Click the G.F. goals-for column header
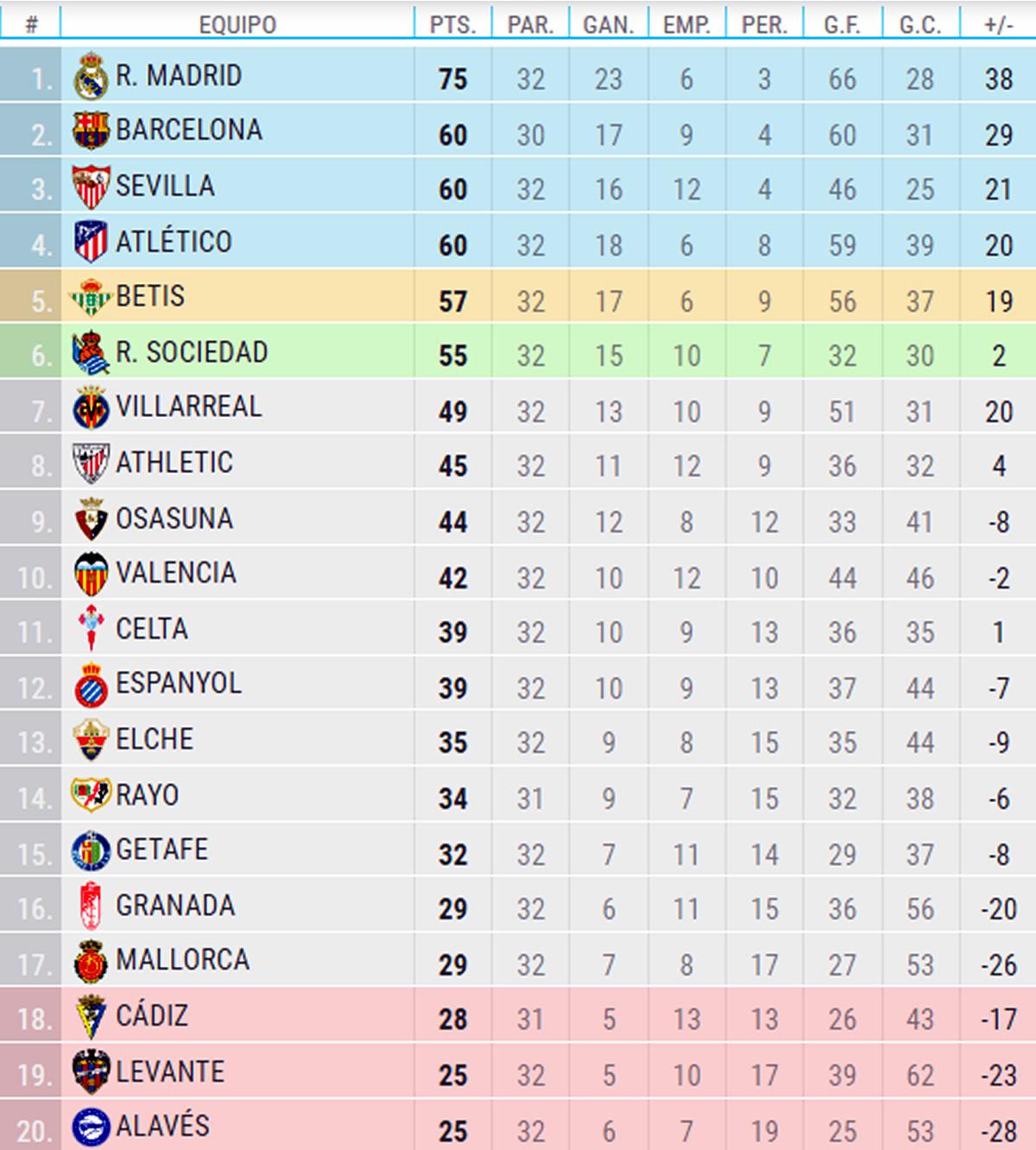Screen dimensions: 1036x1150 point(842,25)
